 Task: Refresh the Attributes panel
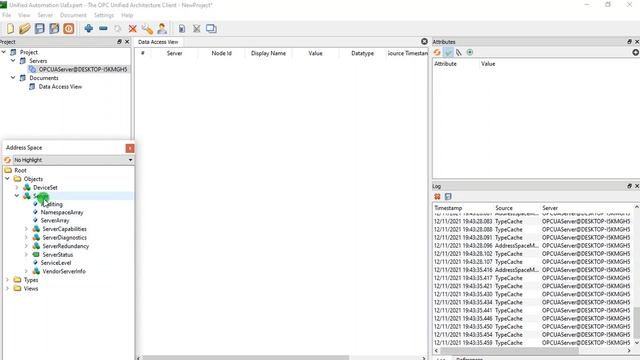click(x=437, y=52)
